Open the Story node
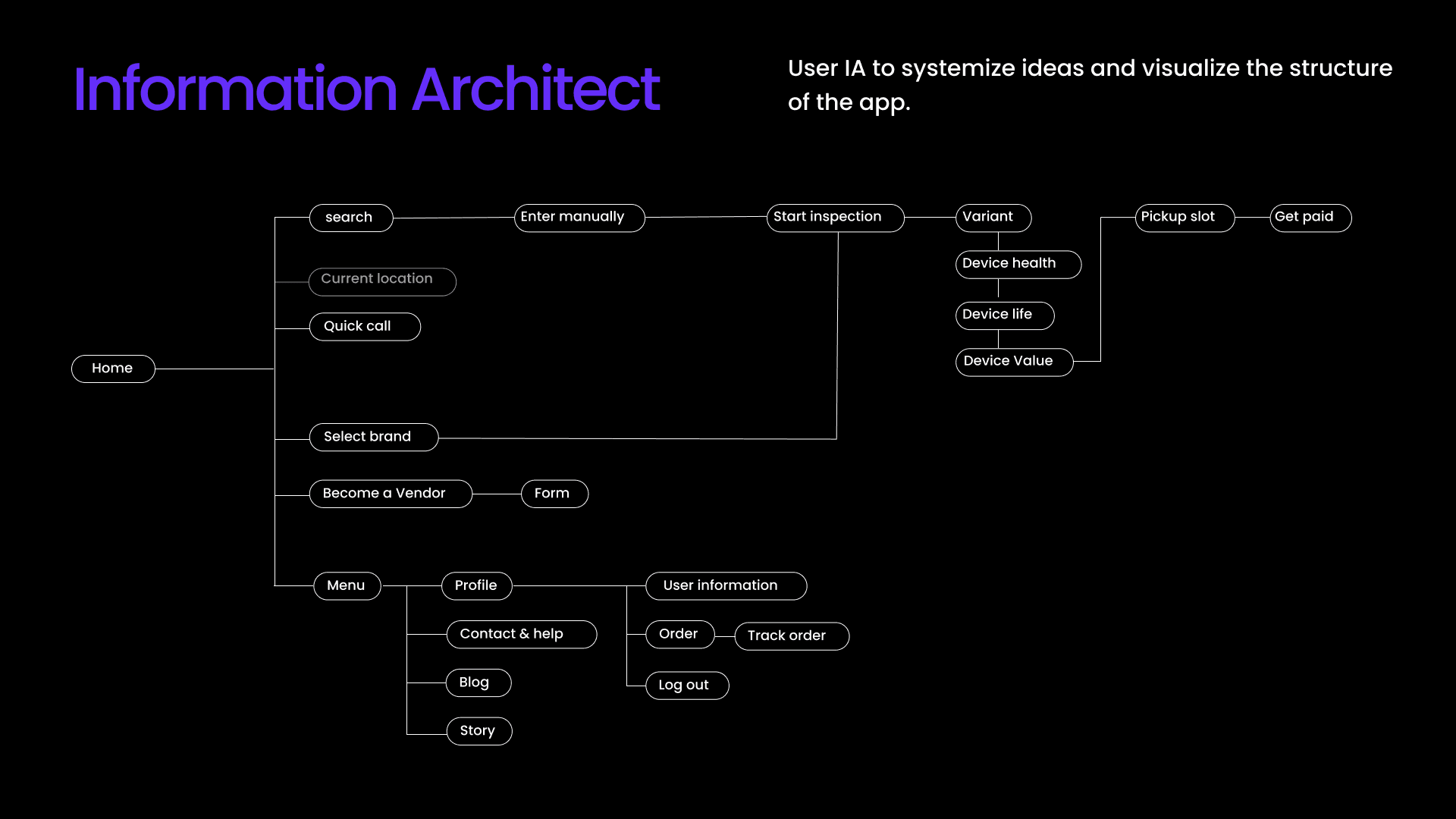This screenshot has height=819, width=1456. pos(479,731)
